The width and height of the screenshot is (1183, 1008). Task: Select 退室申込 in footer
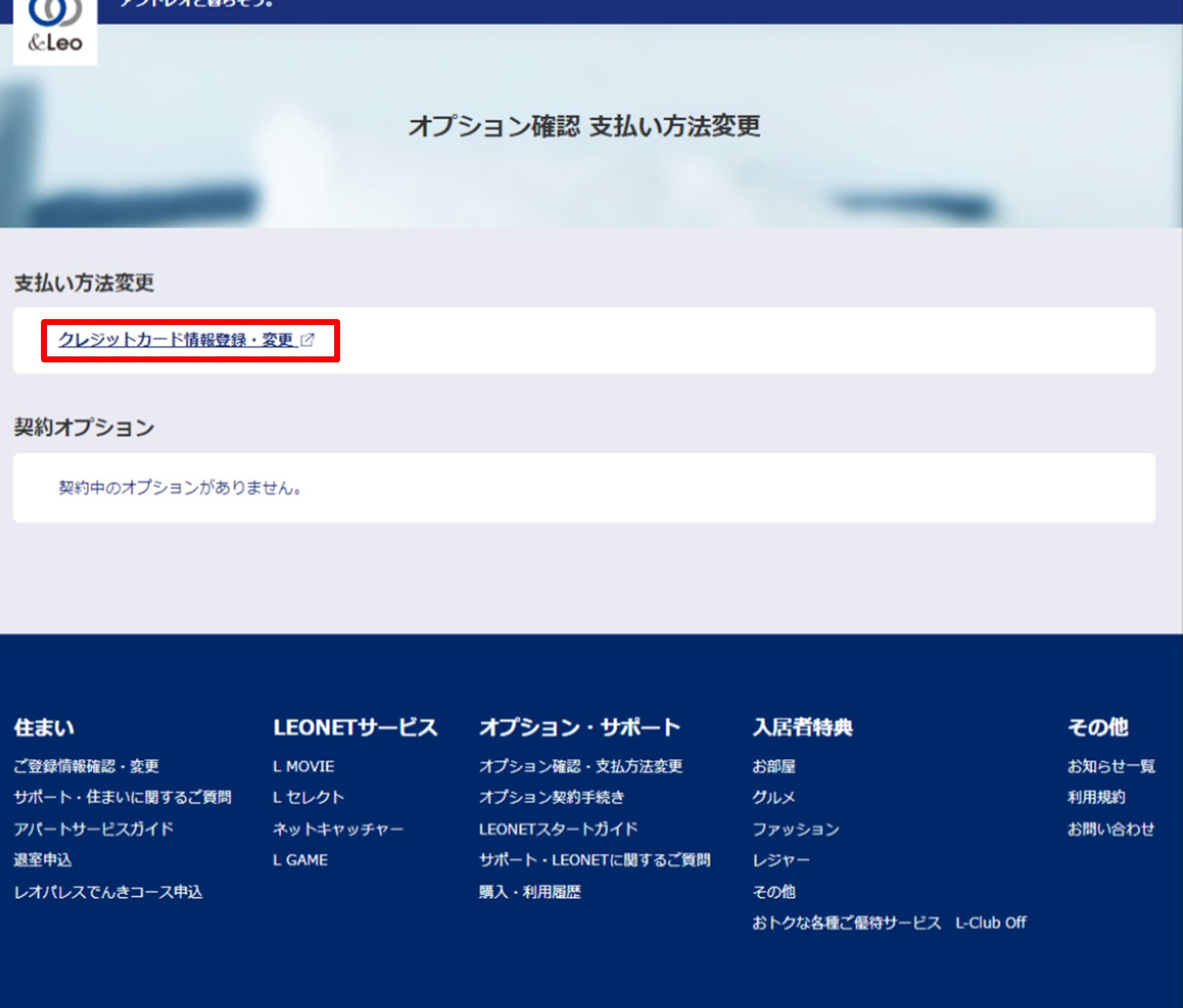pyautogui.click(x=43, y=860)
